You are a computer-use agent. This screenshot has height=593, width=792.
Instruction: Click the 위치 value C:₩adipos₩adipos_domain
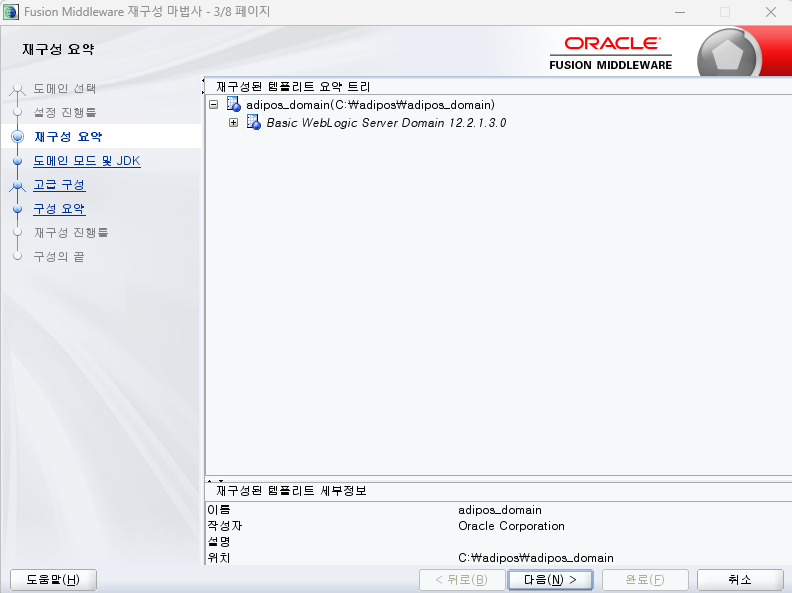pyautogui.click(x=536, y=558)
